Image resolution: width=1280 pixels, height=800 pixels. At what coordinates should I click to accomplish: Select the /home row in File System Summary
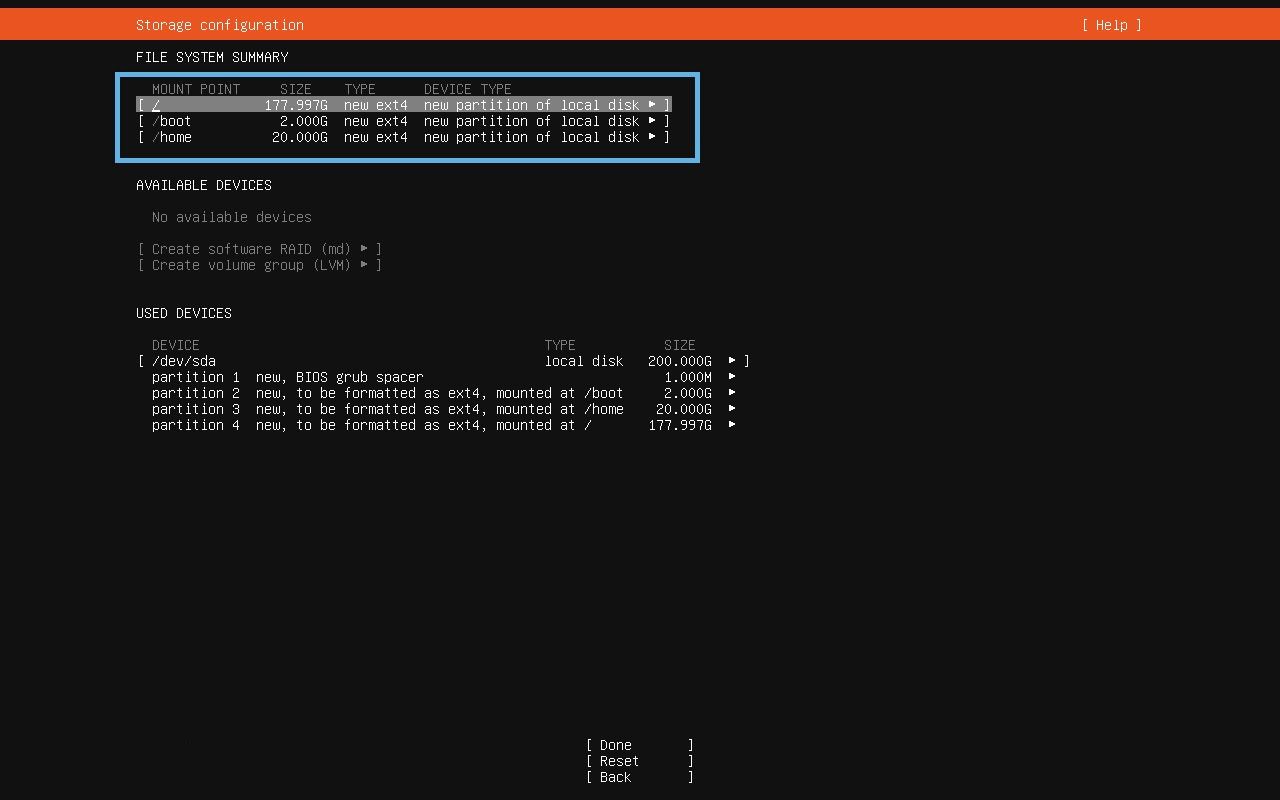pyautogui.click(x=300, y=137)
